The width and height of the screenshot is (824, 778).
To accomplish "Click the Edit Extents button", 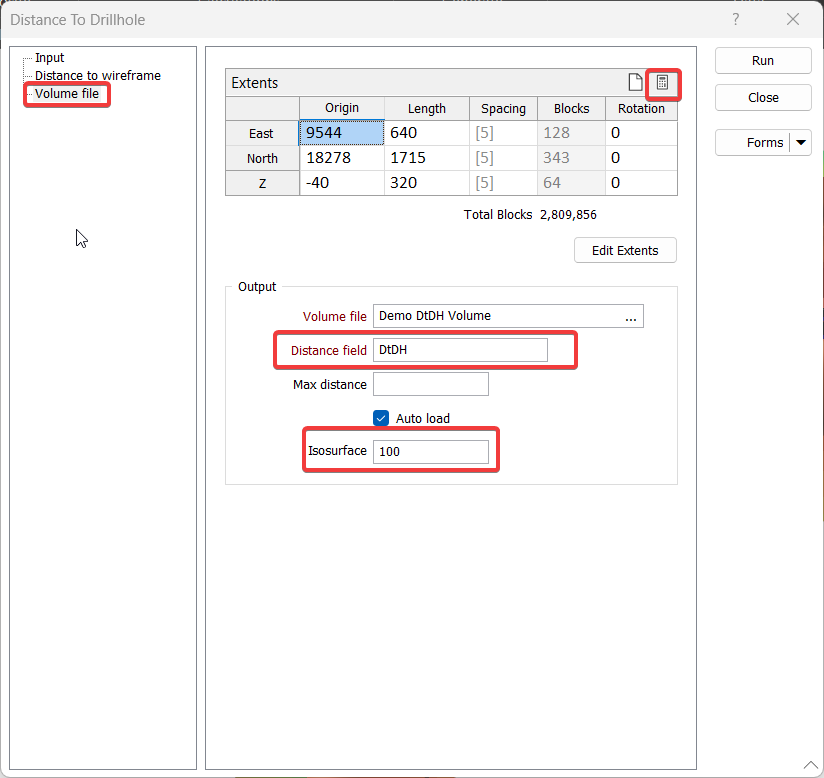I will [625, 250].
